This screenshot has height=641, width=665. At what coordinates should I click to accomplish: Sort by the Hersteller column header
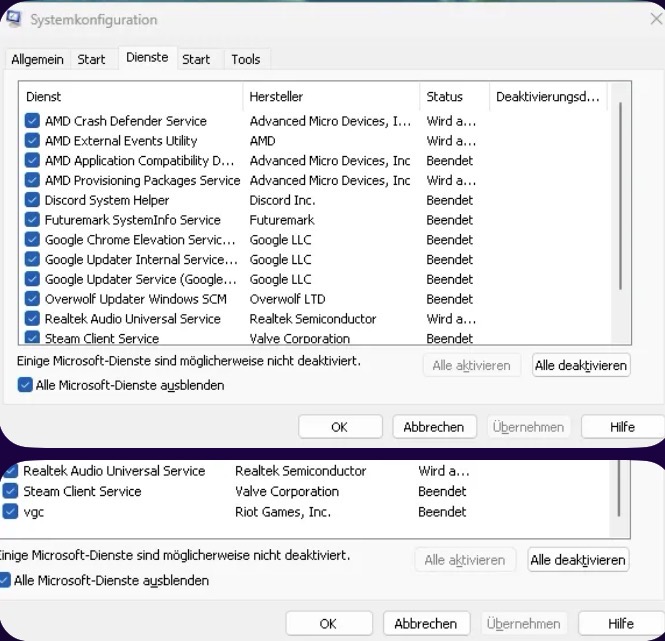(332, 97)
